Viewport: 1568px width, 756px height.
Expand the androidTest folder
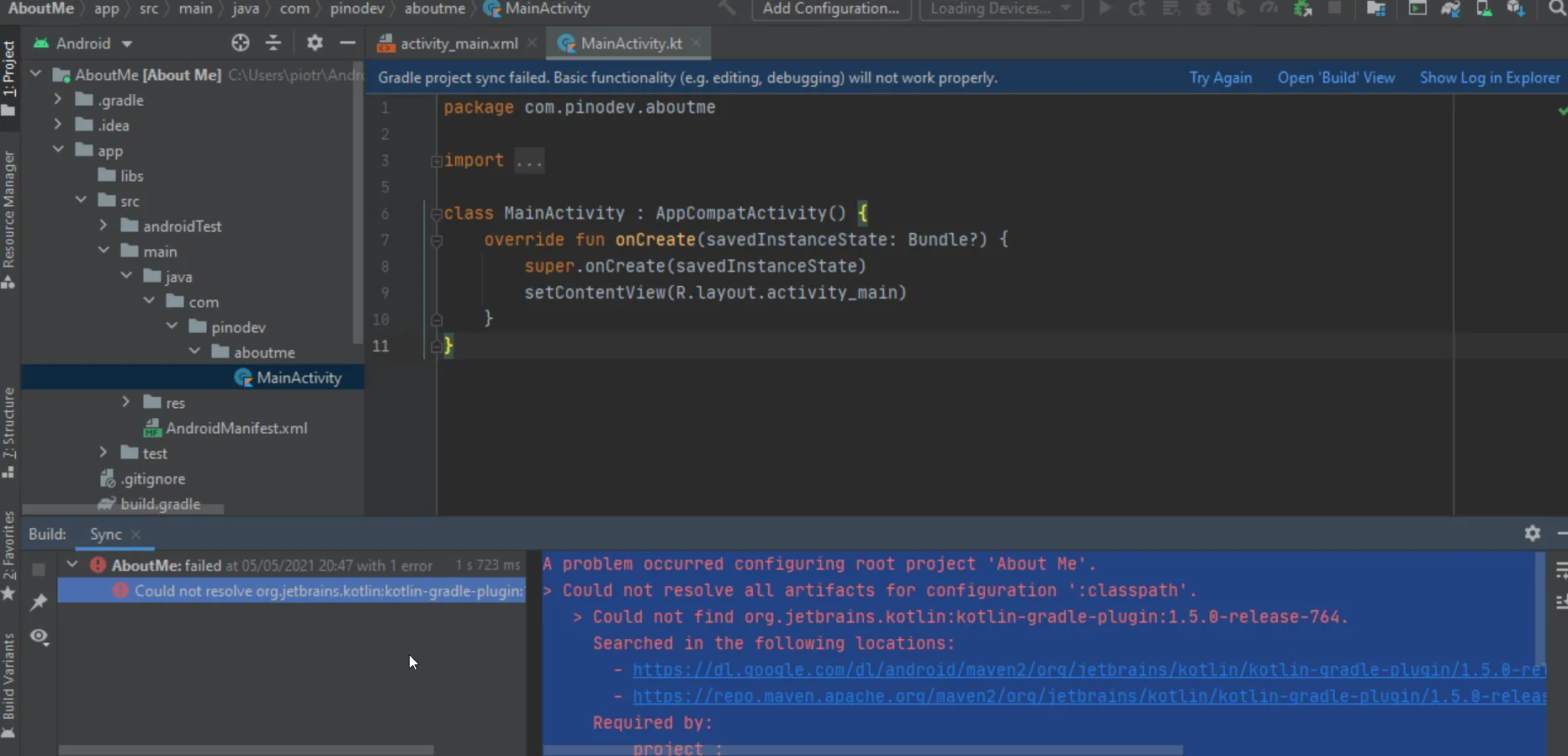103,225
